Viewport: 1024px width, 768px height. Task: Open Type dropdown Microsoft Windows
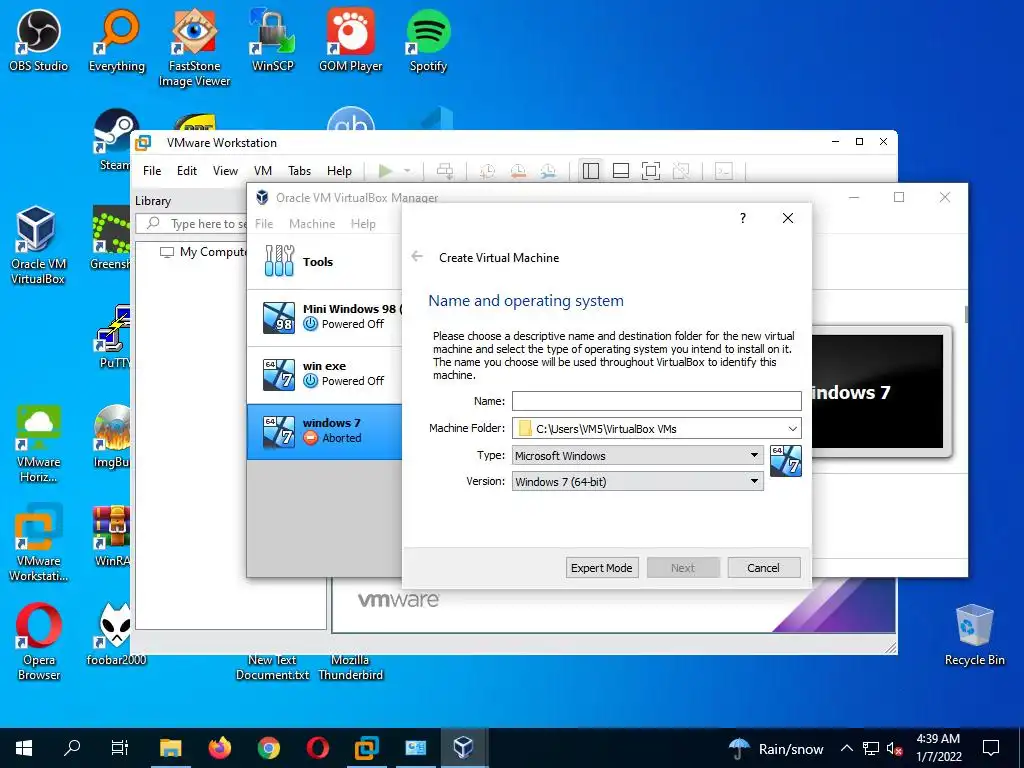pyautogui.click(x=637, y=455)
